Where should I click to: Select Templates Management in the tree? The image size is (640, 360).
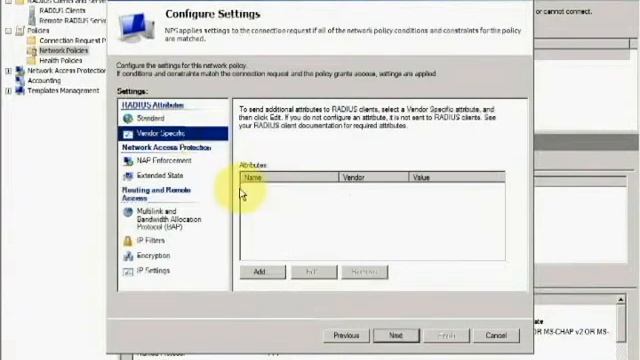click(x=63, y=91)
